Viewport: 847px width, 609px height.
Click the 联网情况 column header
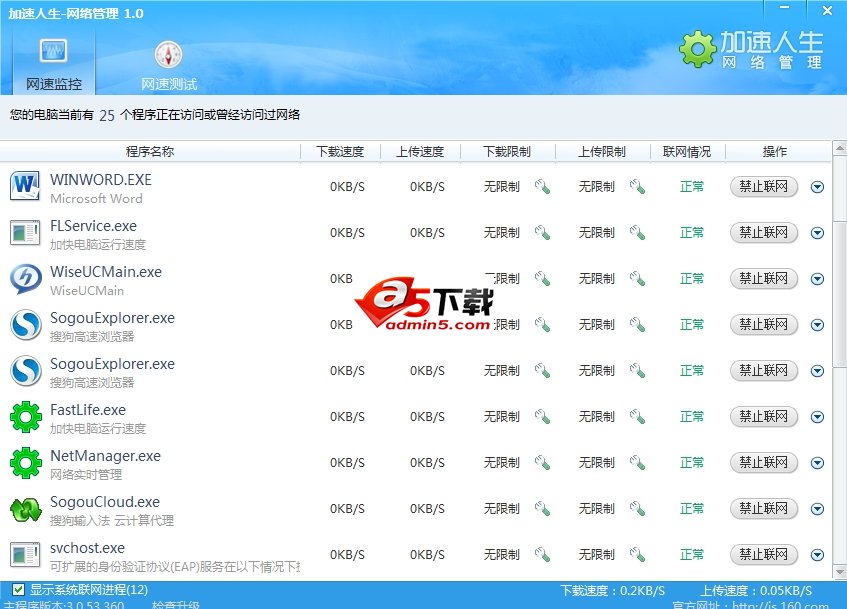coord(687,152)
